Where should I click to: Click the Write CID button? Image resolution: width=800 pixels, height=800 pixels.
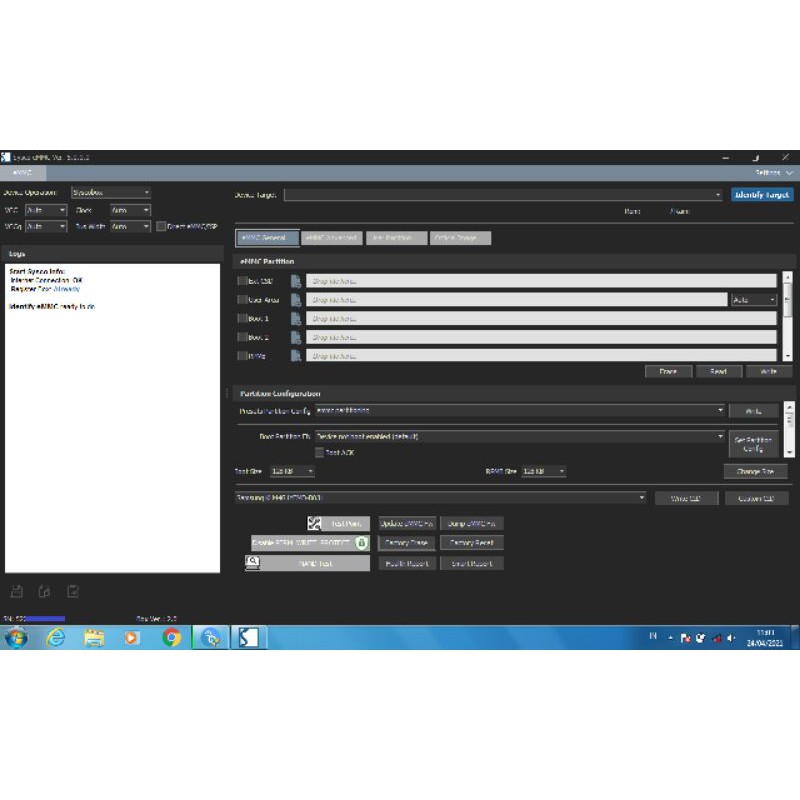click(x=686, y=498)
